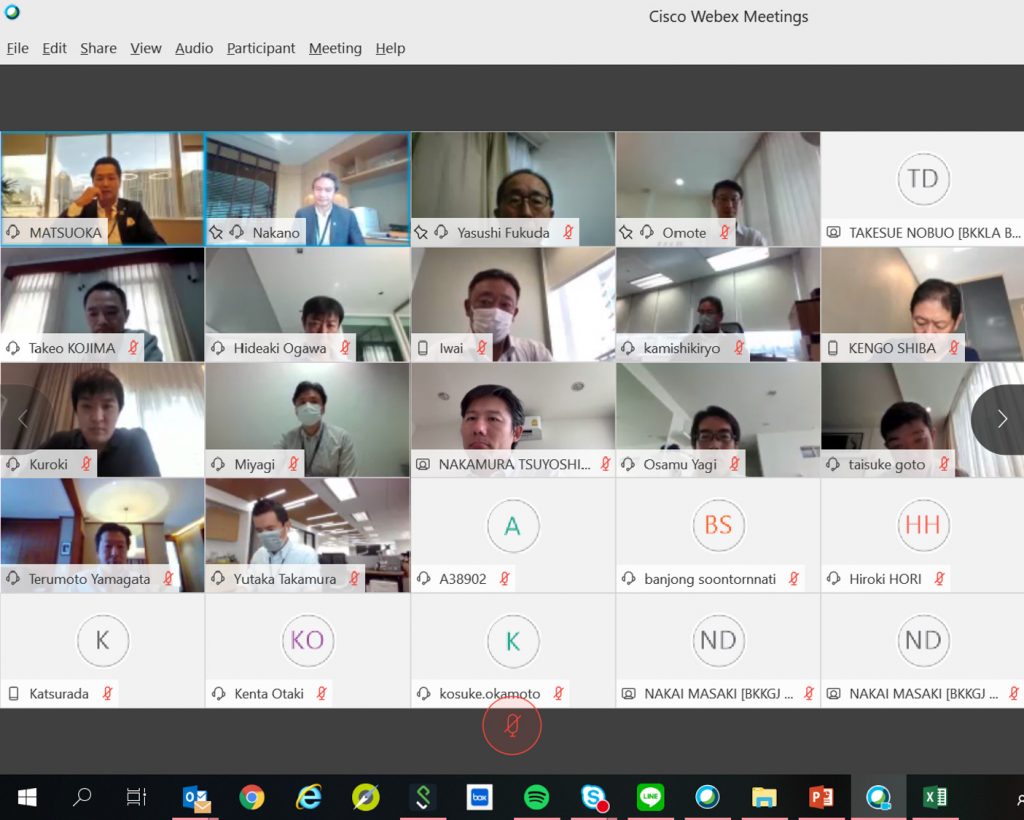Open the Audio menu

[194, 48]
